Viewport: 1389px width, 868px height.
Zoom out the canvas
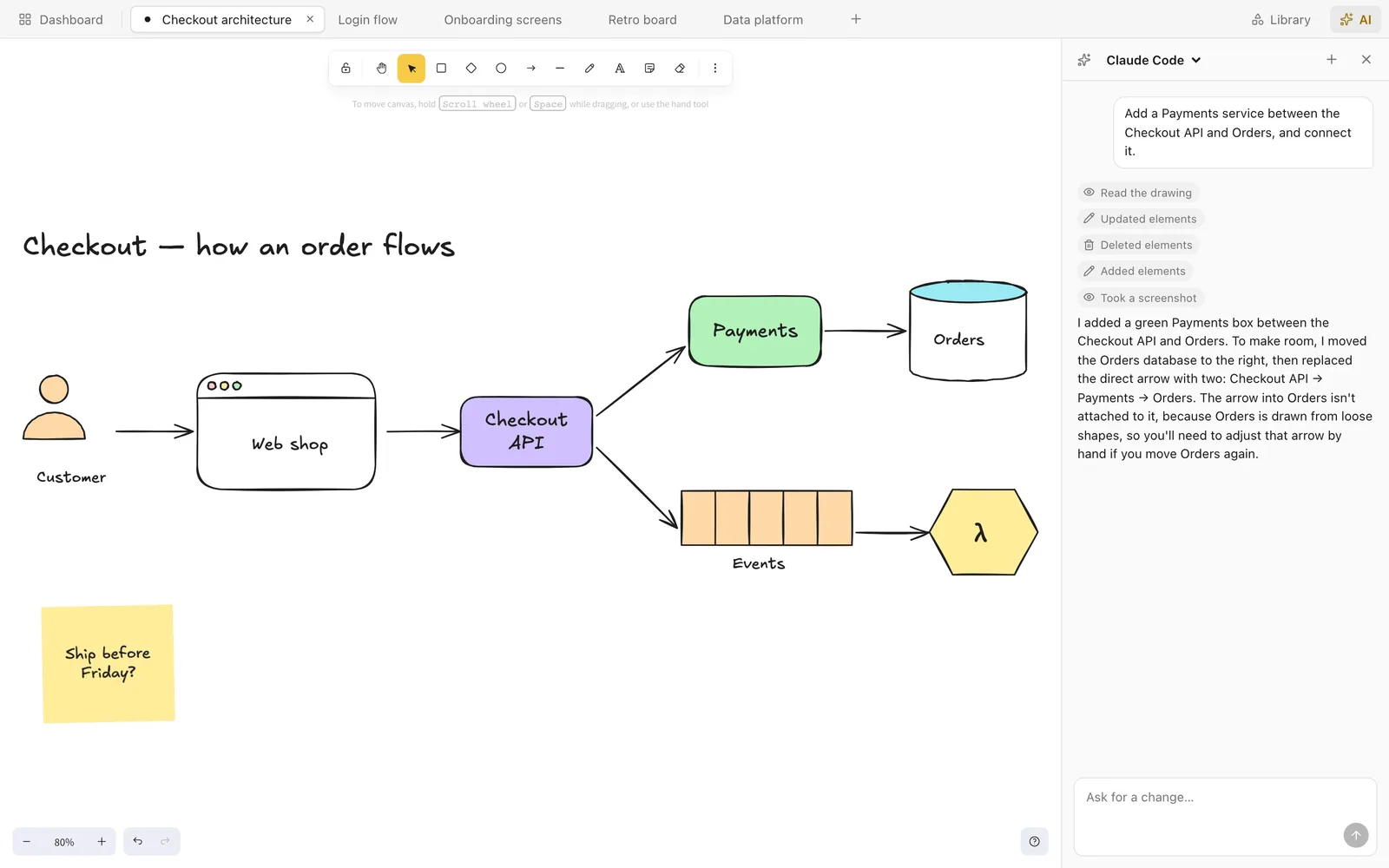pos(27,842)
